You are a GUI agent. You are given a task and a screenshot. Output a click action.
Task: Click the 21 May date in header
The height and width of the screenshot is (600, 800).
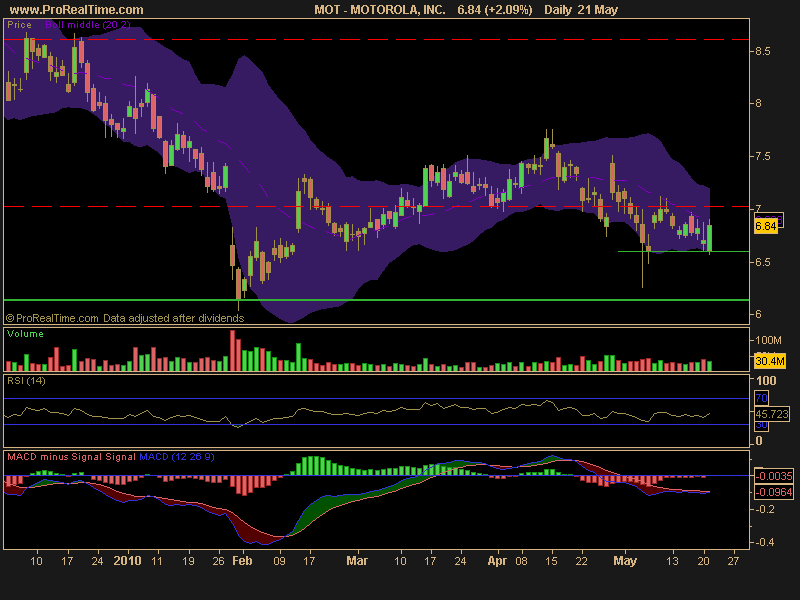598,10
